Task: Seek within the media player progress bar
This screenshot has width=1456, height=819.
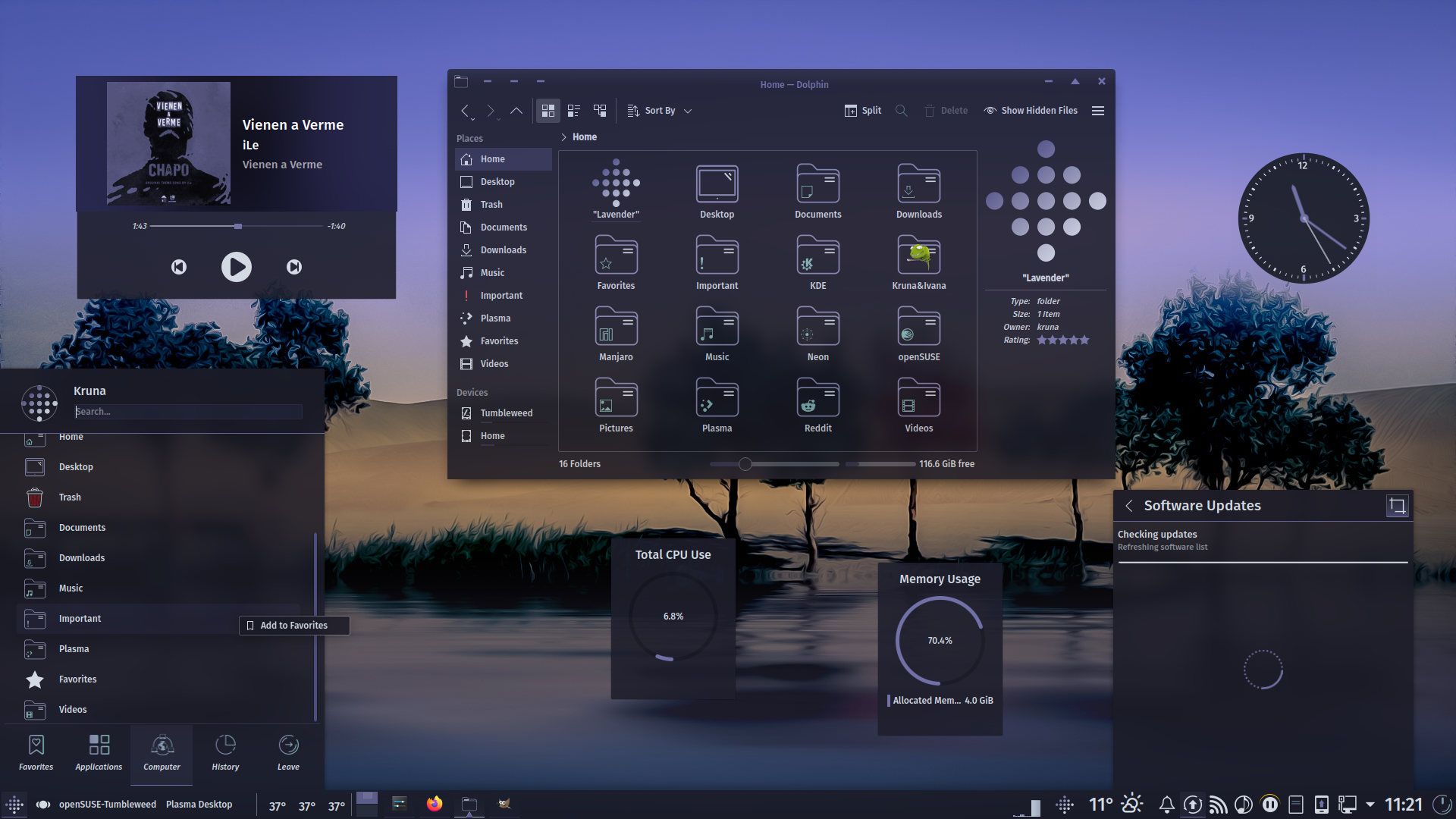Action: pos(237,226)
